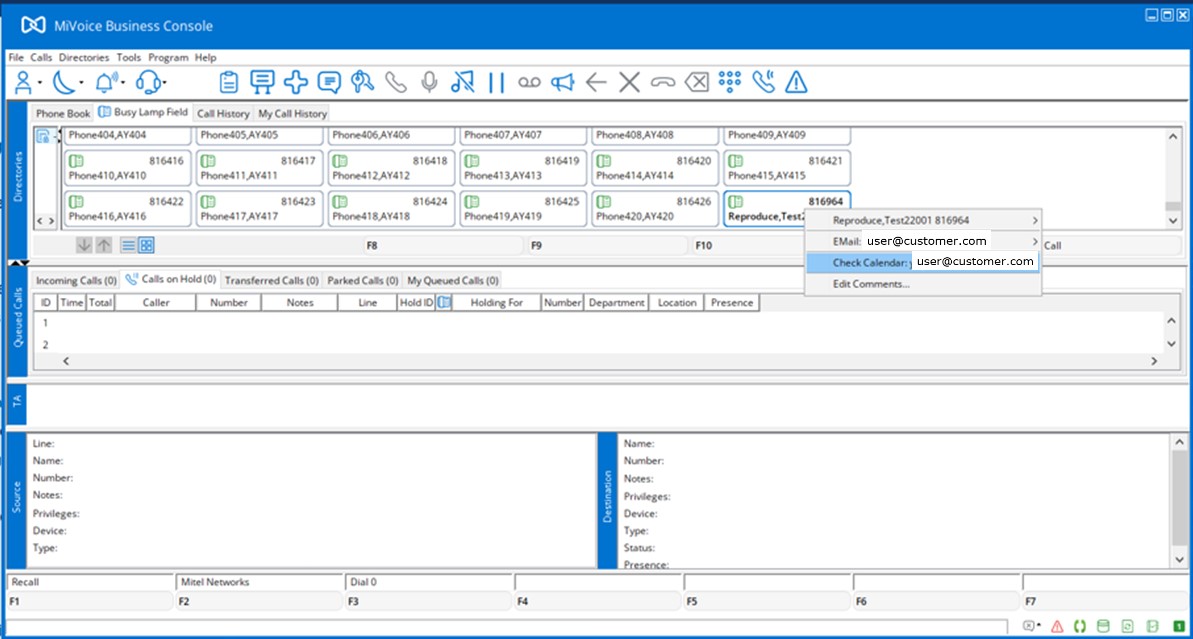The image size is (1193, 639).
Task: Choose Check Calendar in context menu
Action: (x=923, y=262)
